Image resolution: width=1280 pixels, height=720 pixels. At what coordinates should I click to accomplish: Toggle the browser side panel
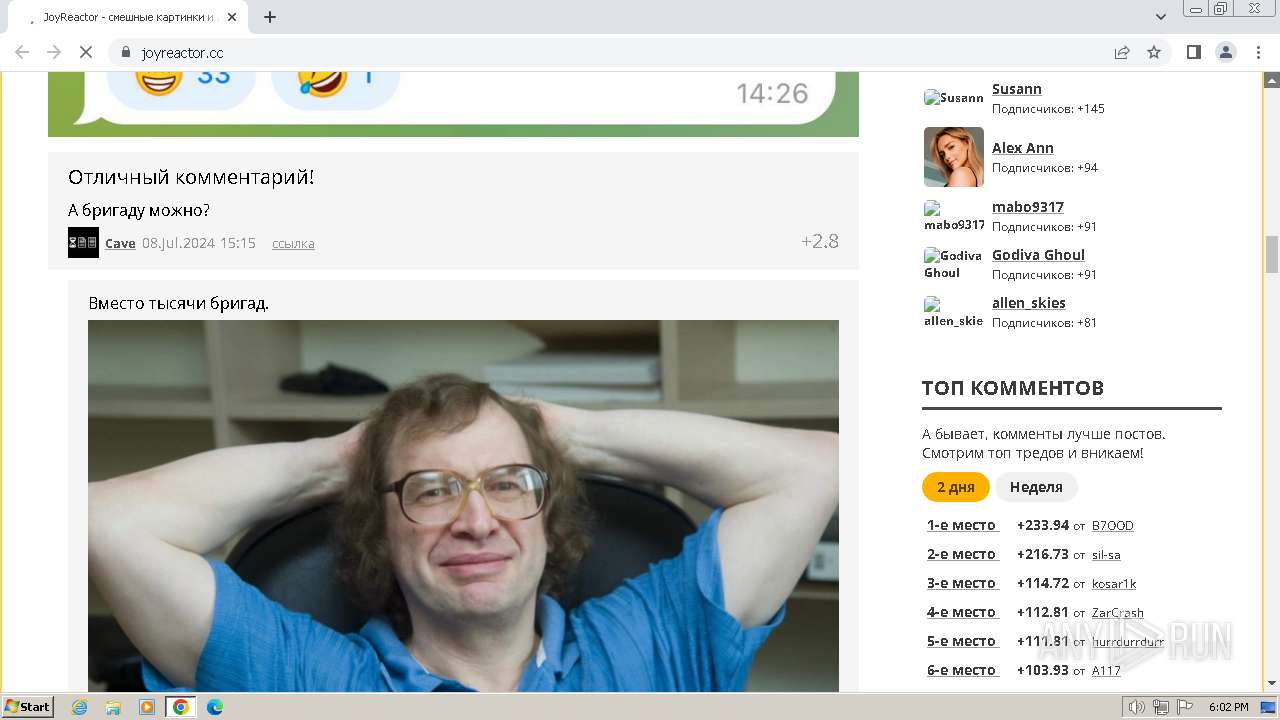pyautogui.click(x=1193, y=52)
